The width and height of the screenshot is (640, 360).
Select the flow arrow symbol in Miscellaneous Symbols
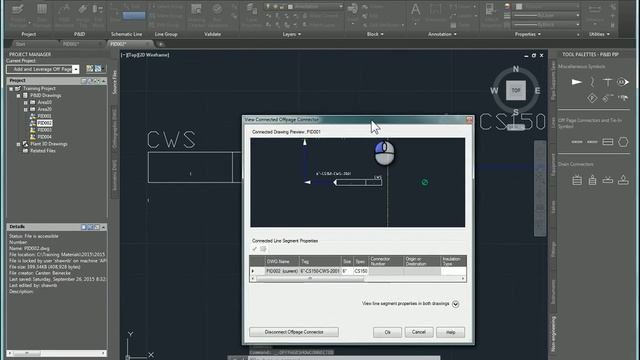tap(576, 82)
